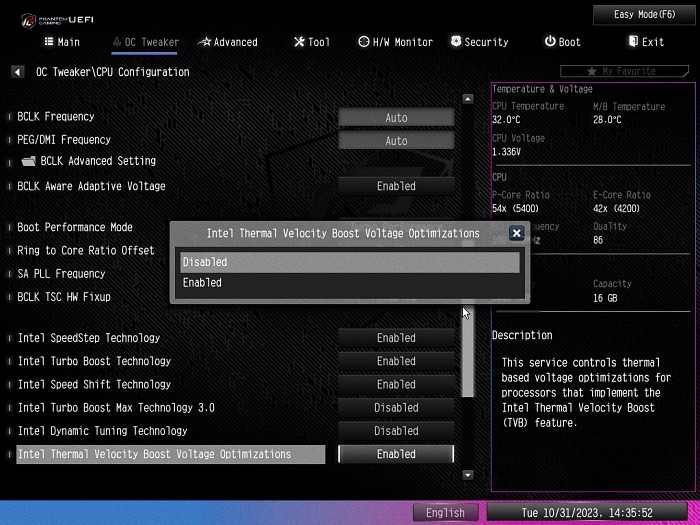
Task: Click the back arrow beside OC Tweaker path
Action: (x=17, y=72)
